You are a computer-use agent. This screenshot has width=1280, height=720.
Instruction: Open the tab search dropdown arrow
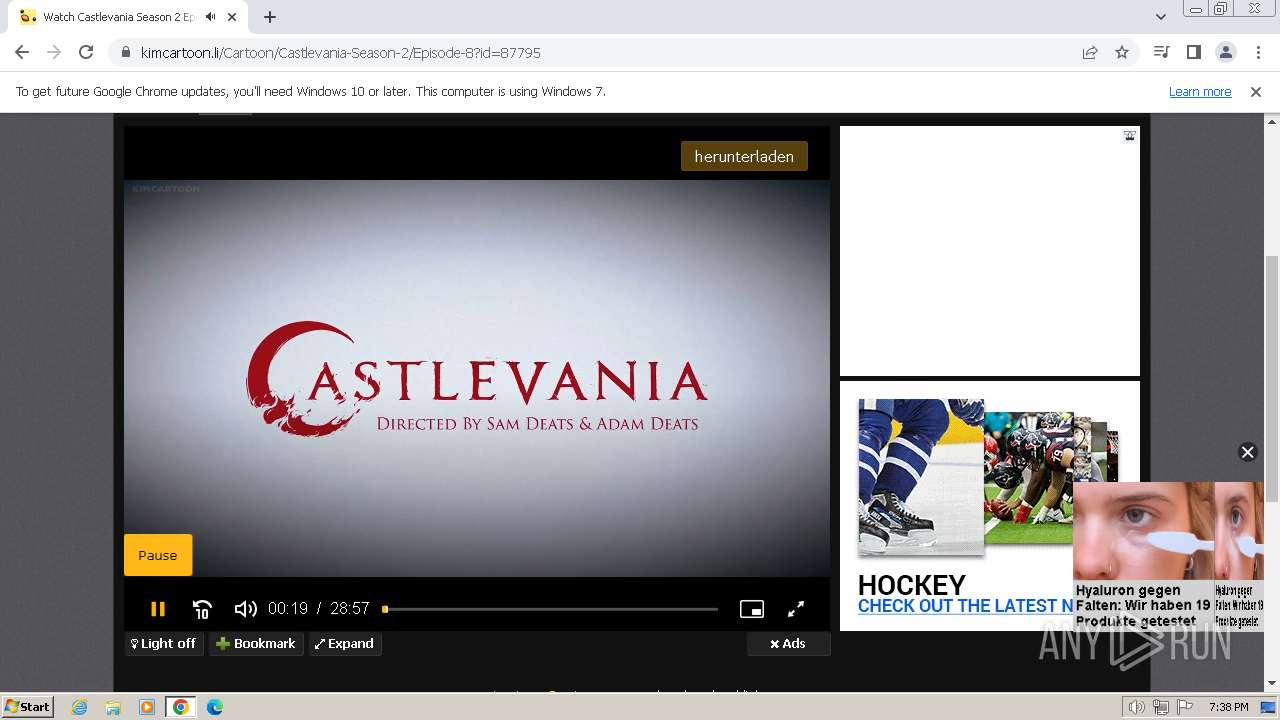pyautogui.click(x=1161, y=17)
